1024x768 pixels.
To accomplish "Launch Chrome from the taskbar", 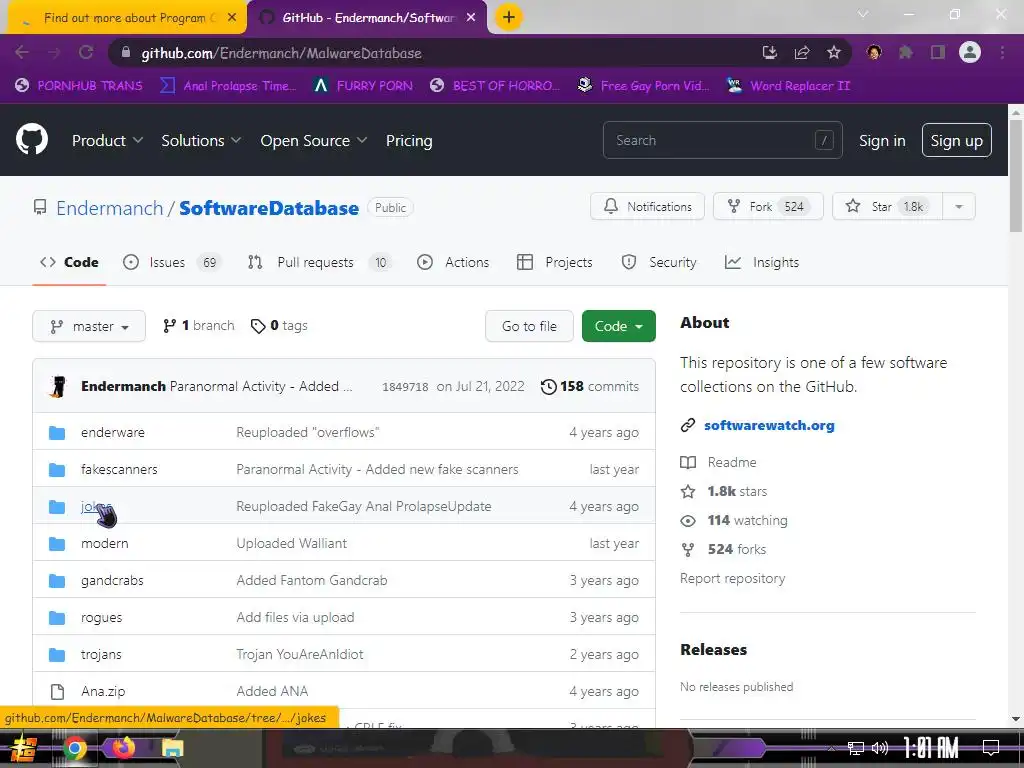I will pyautogui.click(x=74, y=748).
